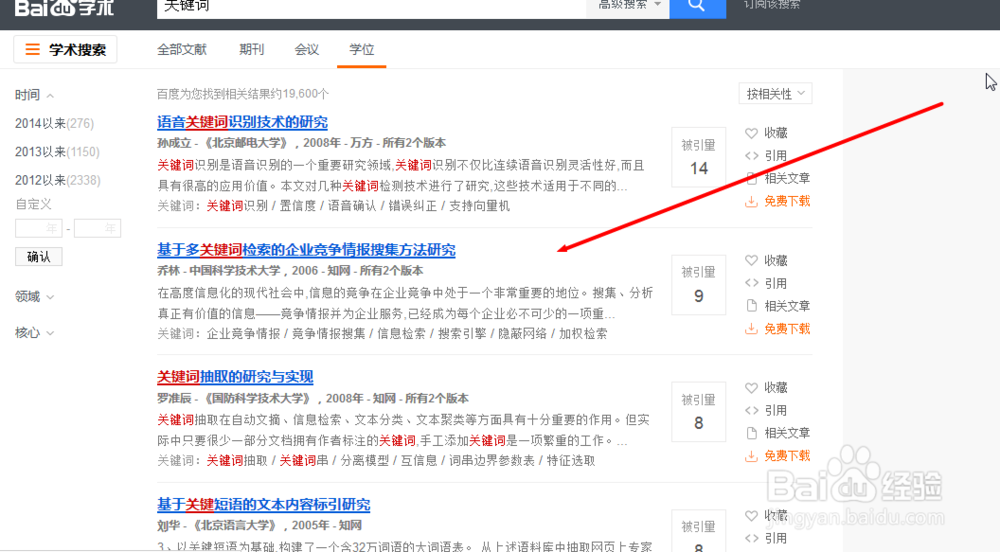The height and width of the screenshot is (552, 1000).
Task: Select the 学位 tab
Action: point(362,49)
